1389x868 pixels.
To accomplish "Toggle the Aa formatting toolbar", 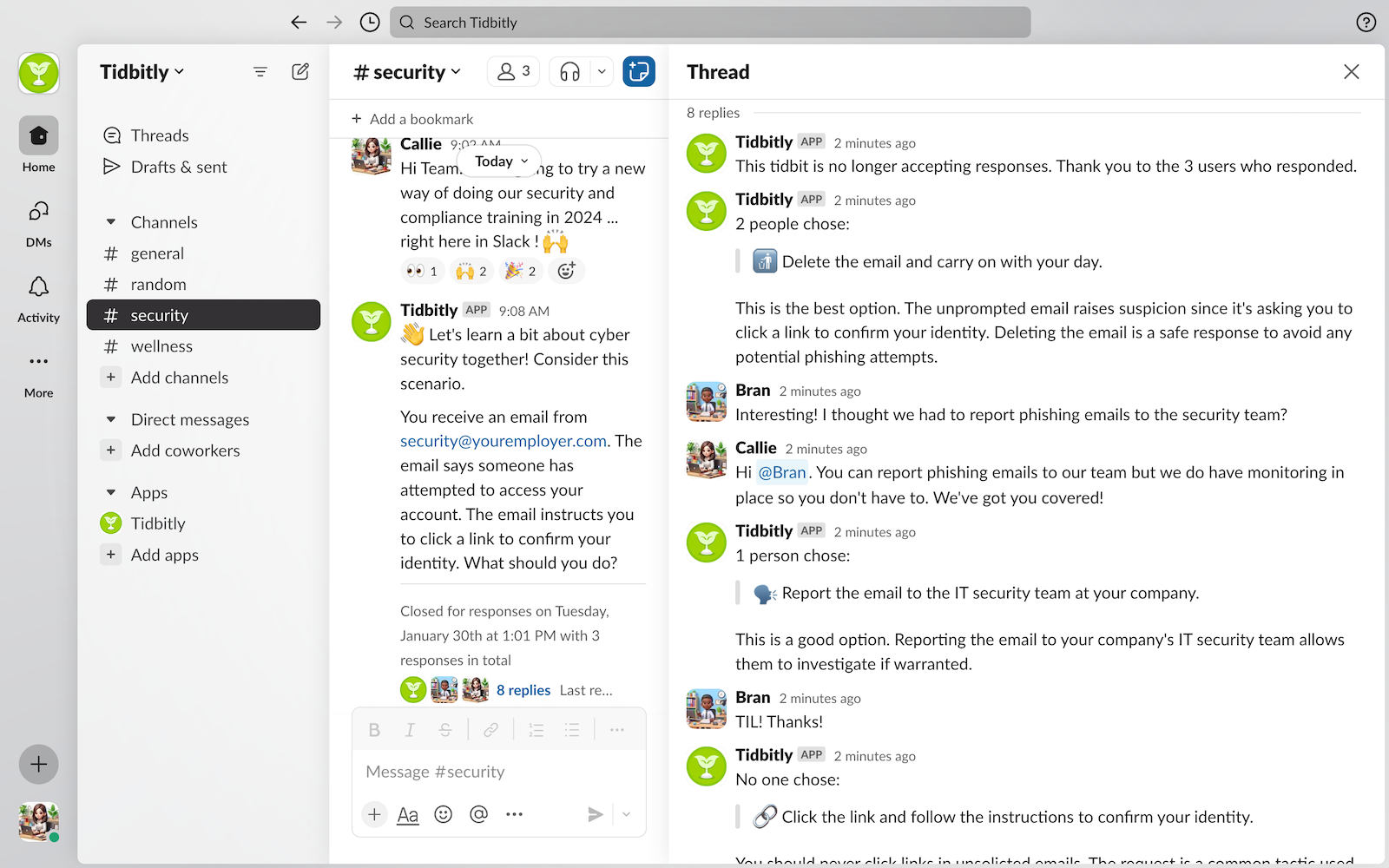I will 408,814.
